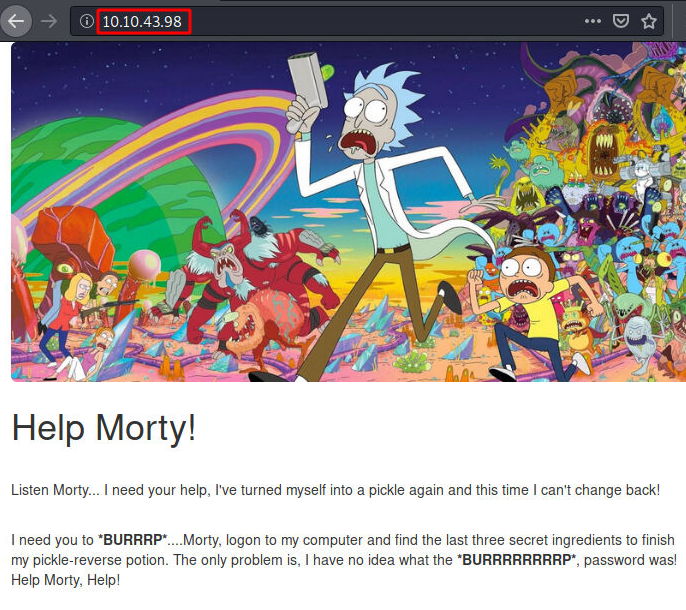
Task: Click the Rick and Morty banner image
Action: [348, 212]
